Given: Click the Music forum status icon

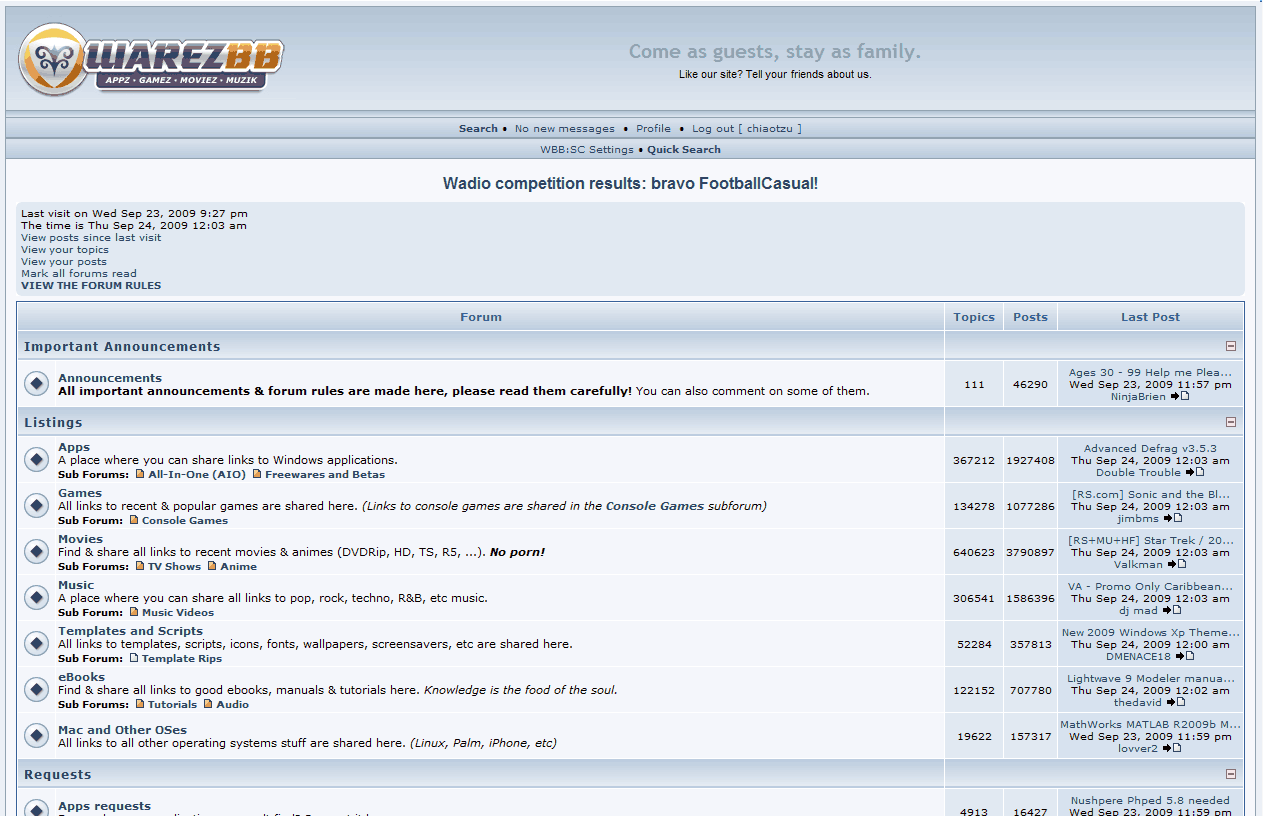Looking at the screenshot, I should click(36, 597).
